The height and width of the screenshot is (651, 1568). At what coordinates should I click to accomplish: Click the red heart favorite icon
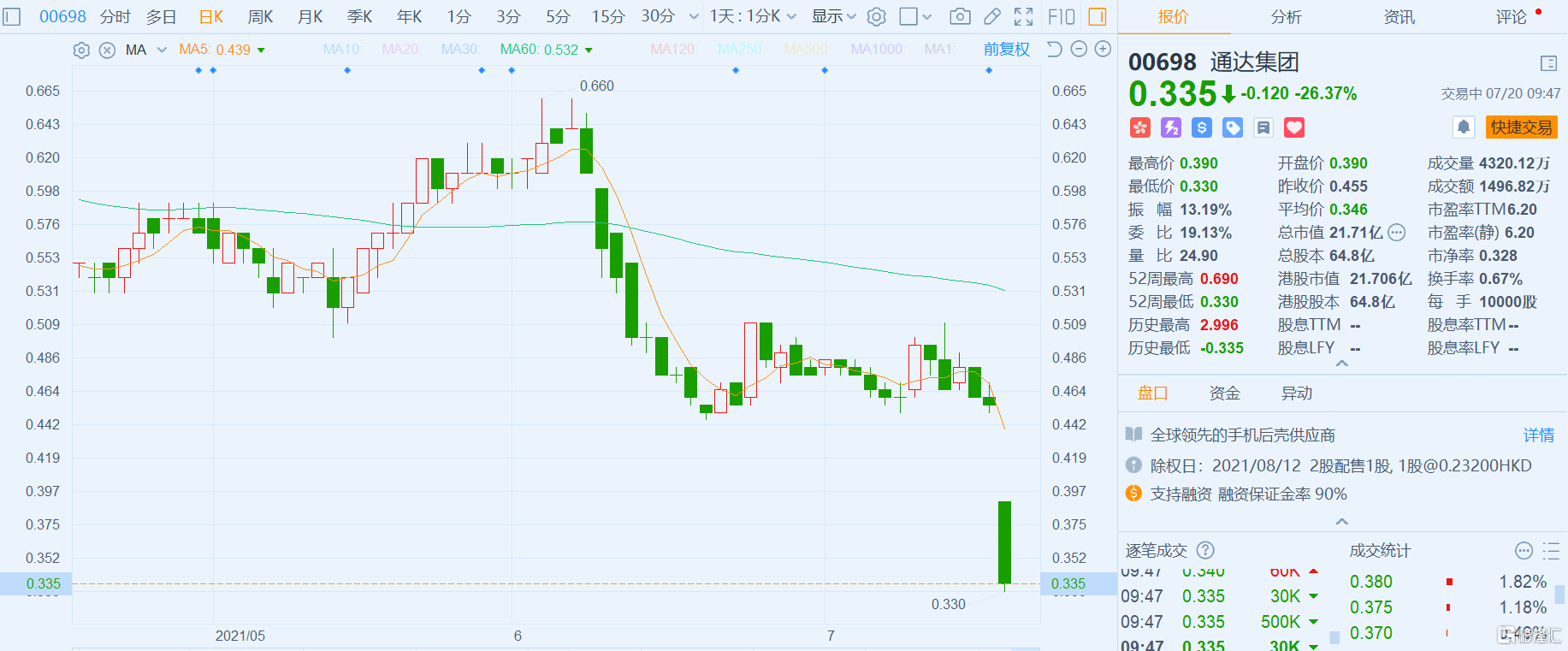click(1294, 127)
